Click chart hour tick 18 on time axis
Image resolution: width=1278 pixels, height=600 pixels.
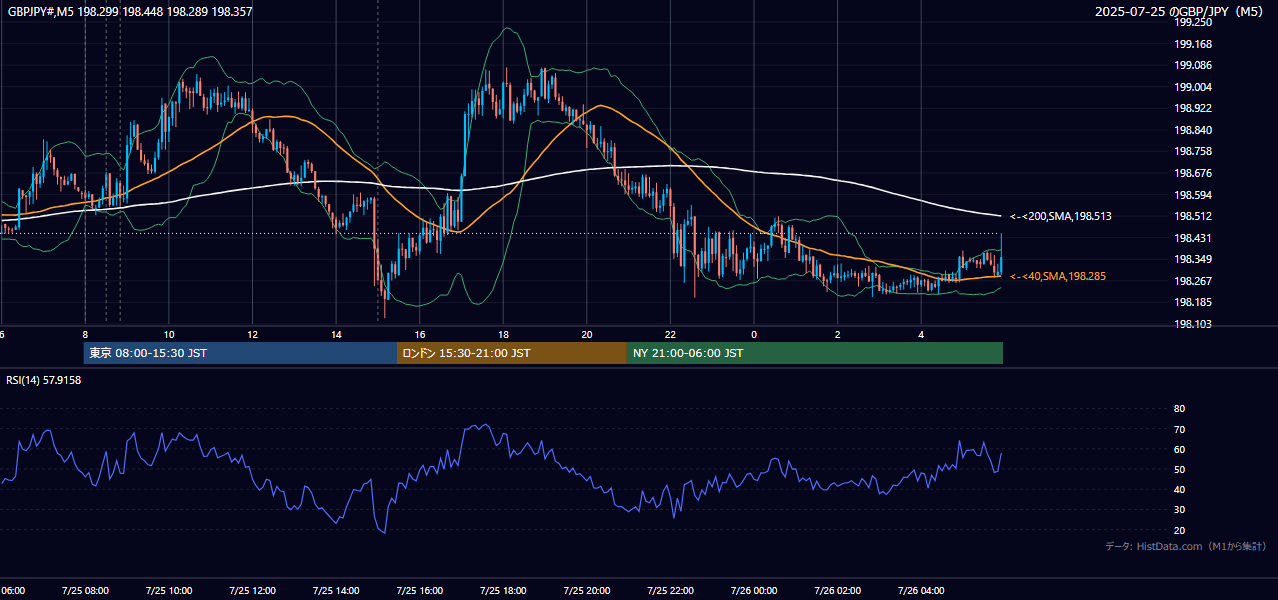tap(503, 334)
